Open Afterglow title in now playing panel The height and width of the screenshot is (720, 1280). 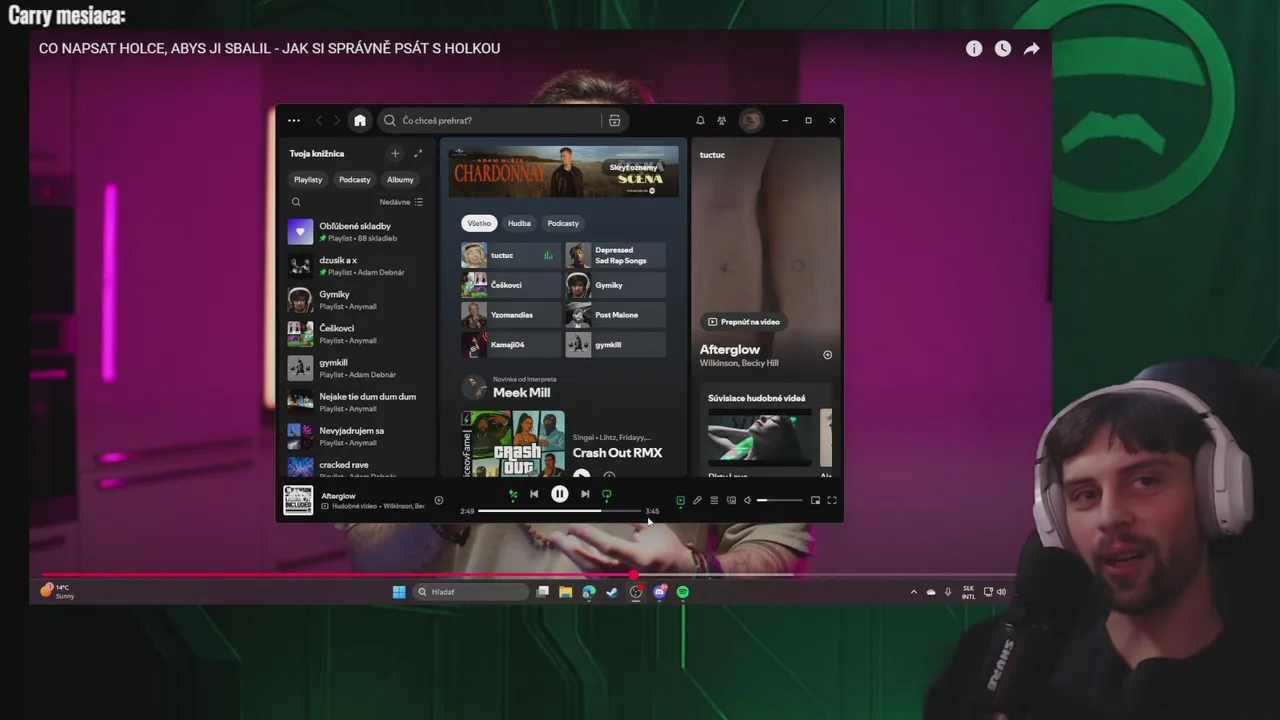pos(730,350)
